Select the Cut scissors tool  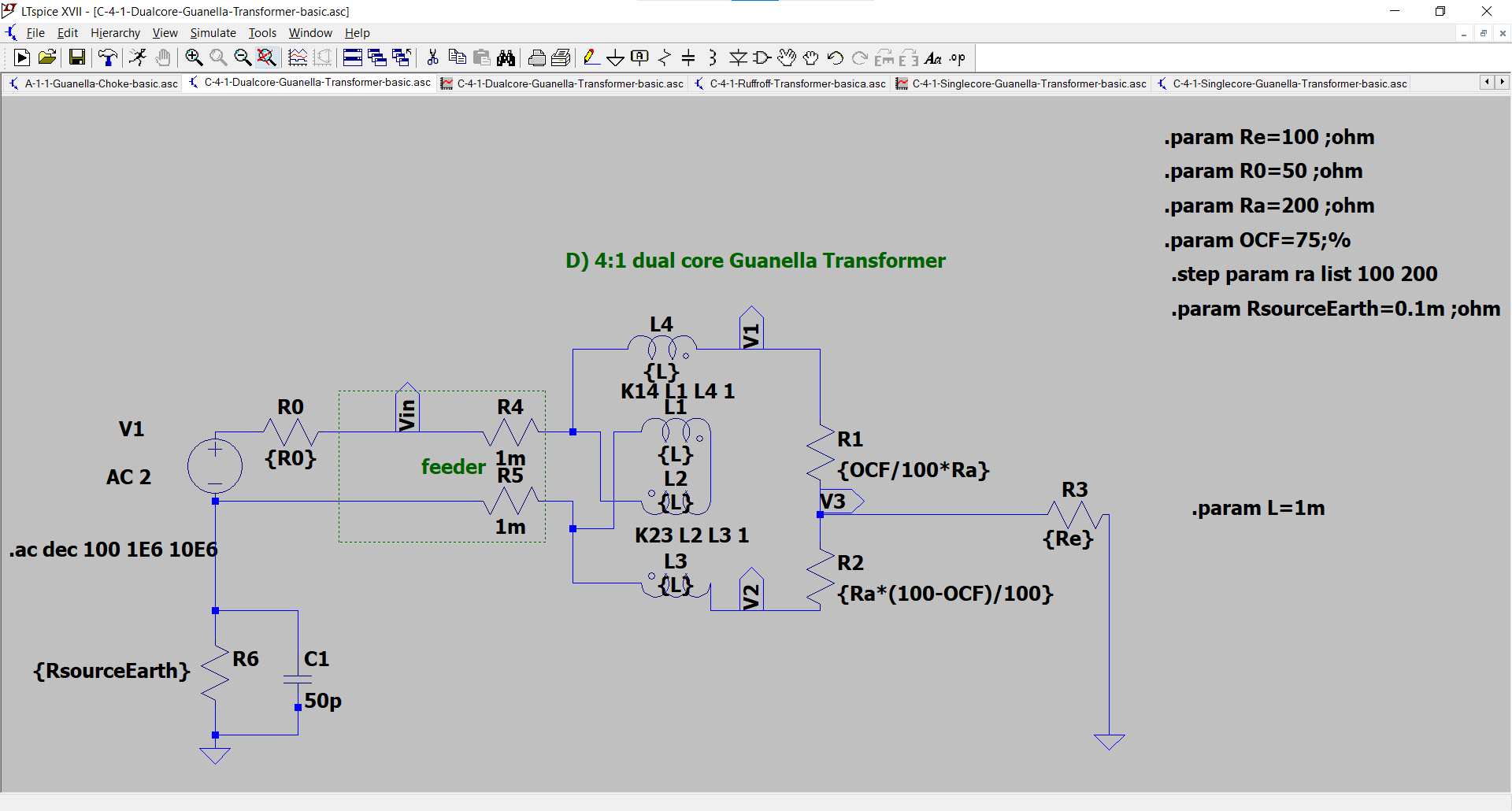432,57
